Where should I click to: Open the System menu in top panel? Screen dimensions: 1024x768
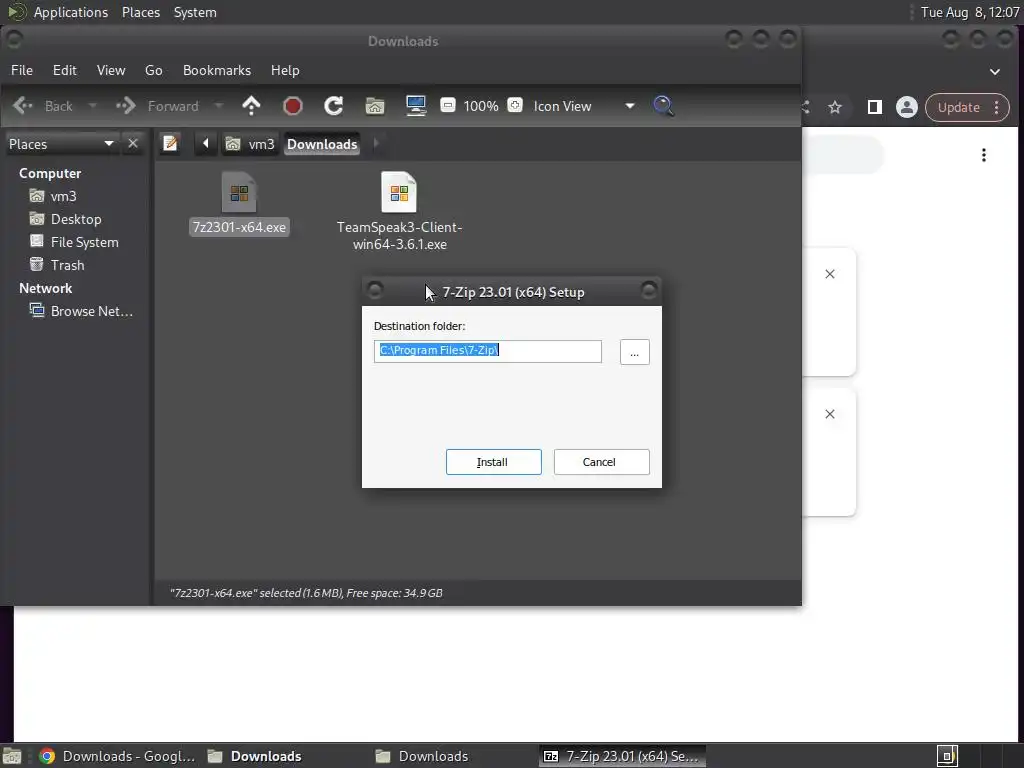point(195,12)
